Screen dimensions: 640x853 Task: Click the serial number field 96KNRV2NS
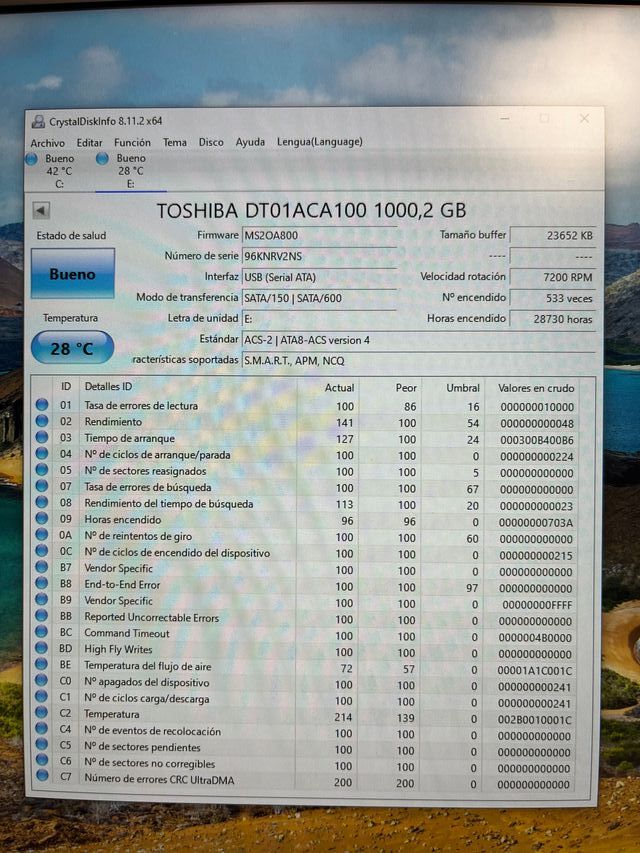[319, 256]
